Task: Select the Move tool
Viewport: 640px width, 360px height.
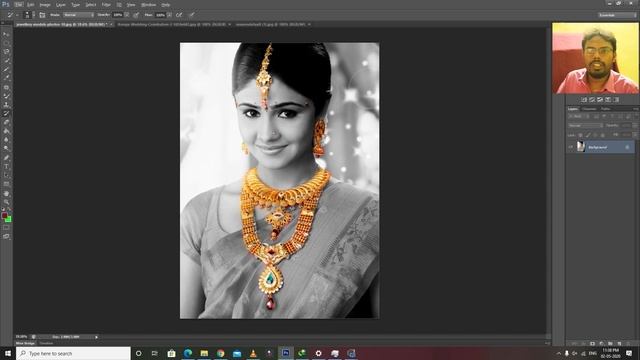Action: point(6,34)
